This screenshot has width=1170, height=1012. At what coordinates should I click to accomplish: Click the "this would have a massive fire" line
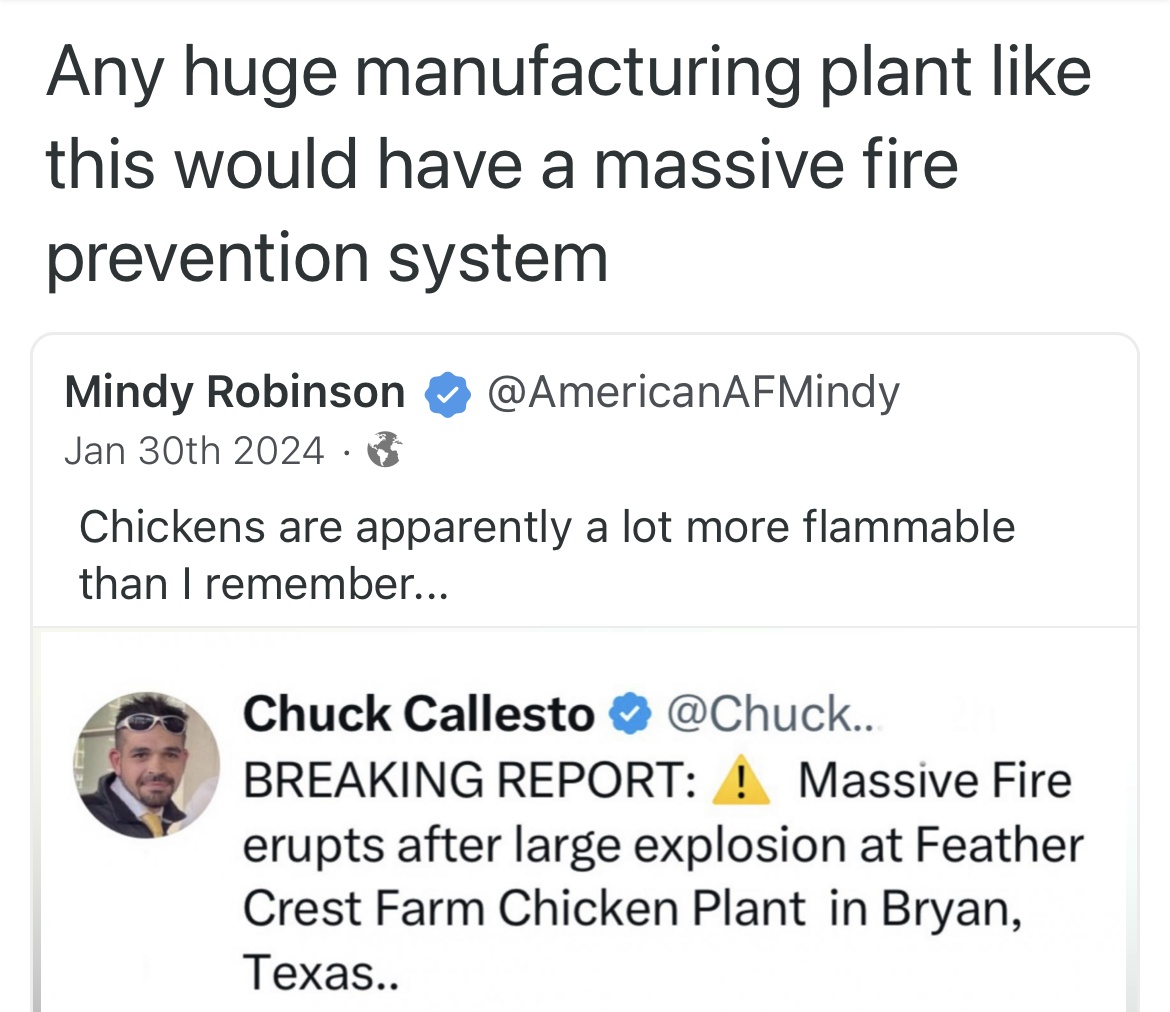(x=502, y=164)
